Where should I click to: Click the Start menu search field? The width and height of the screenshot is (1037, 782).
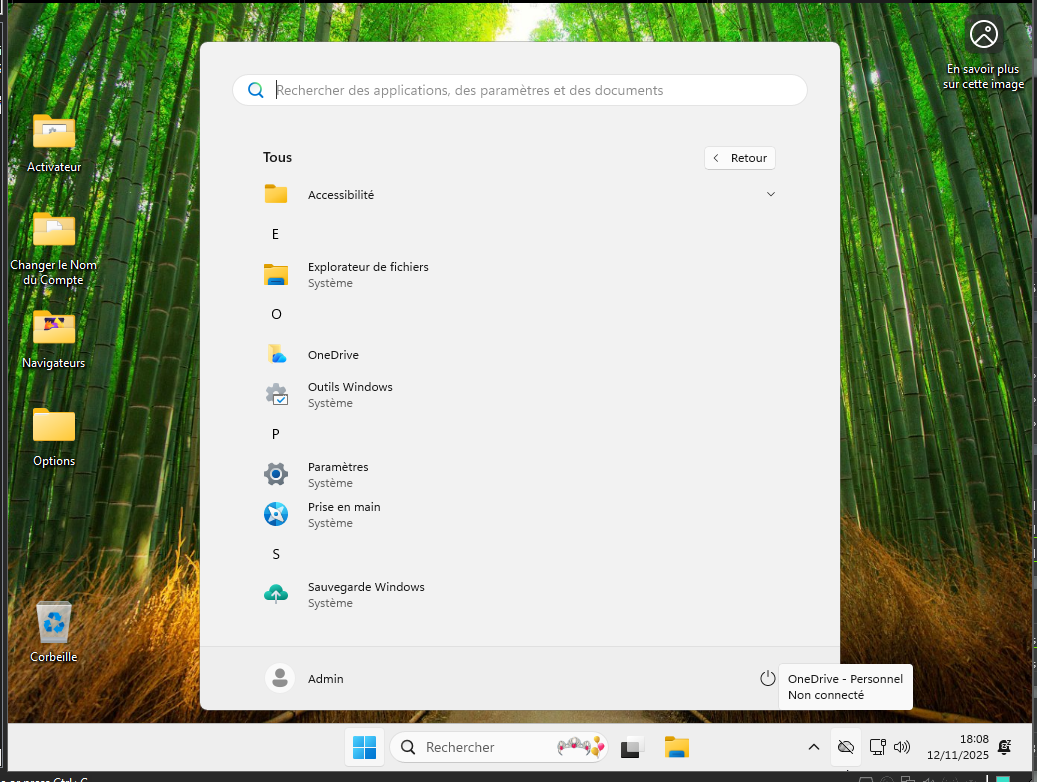click(x=520, y=90)
